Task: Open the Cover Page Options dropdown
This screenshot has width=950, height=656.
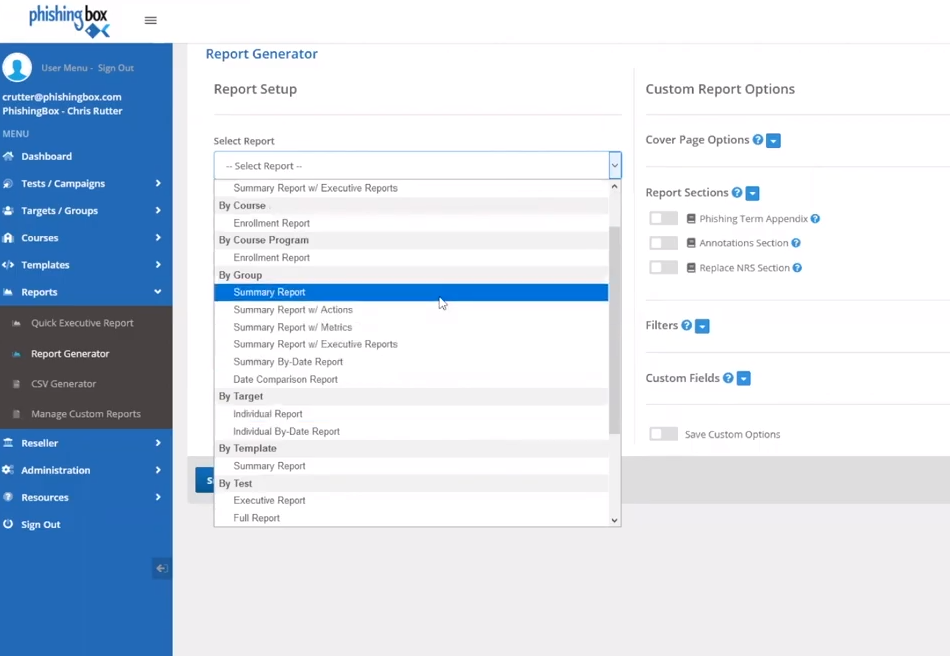Action: (x=772, y=140)
